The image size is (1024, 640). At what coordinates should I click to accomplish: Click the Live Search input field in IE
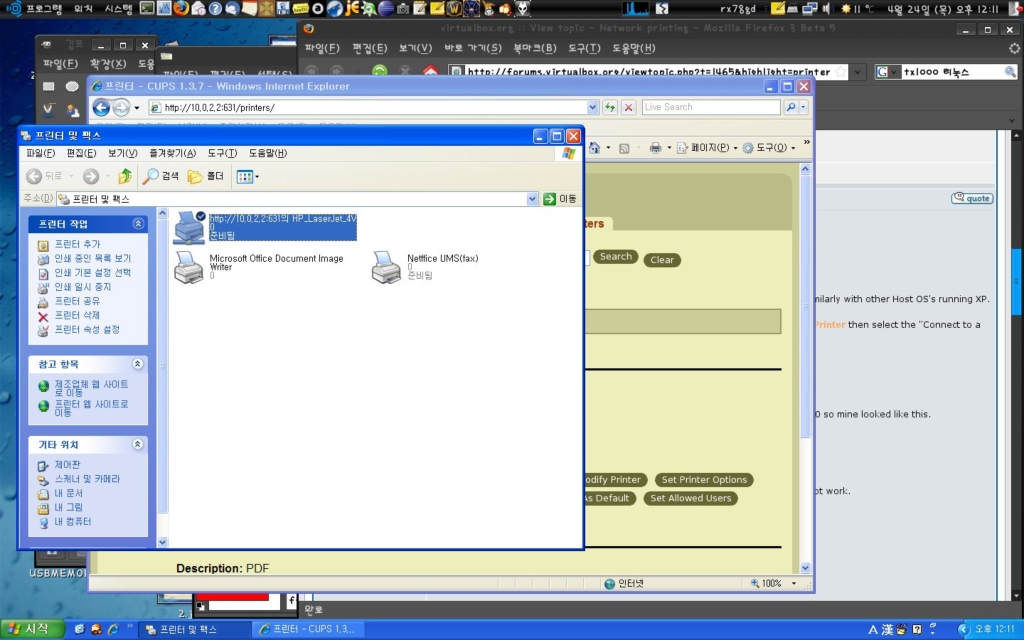tap(711, 107)
